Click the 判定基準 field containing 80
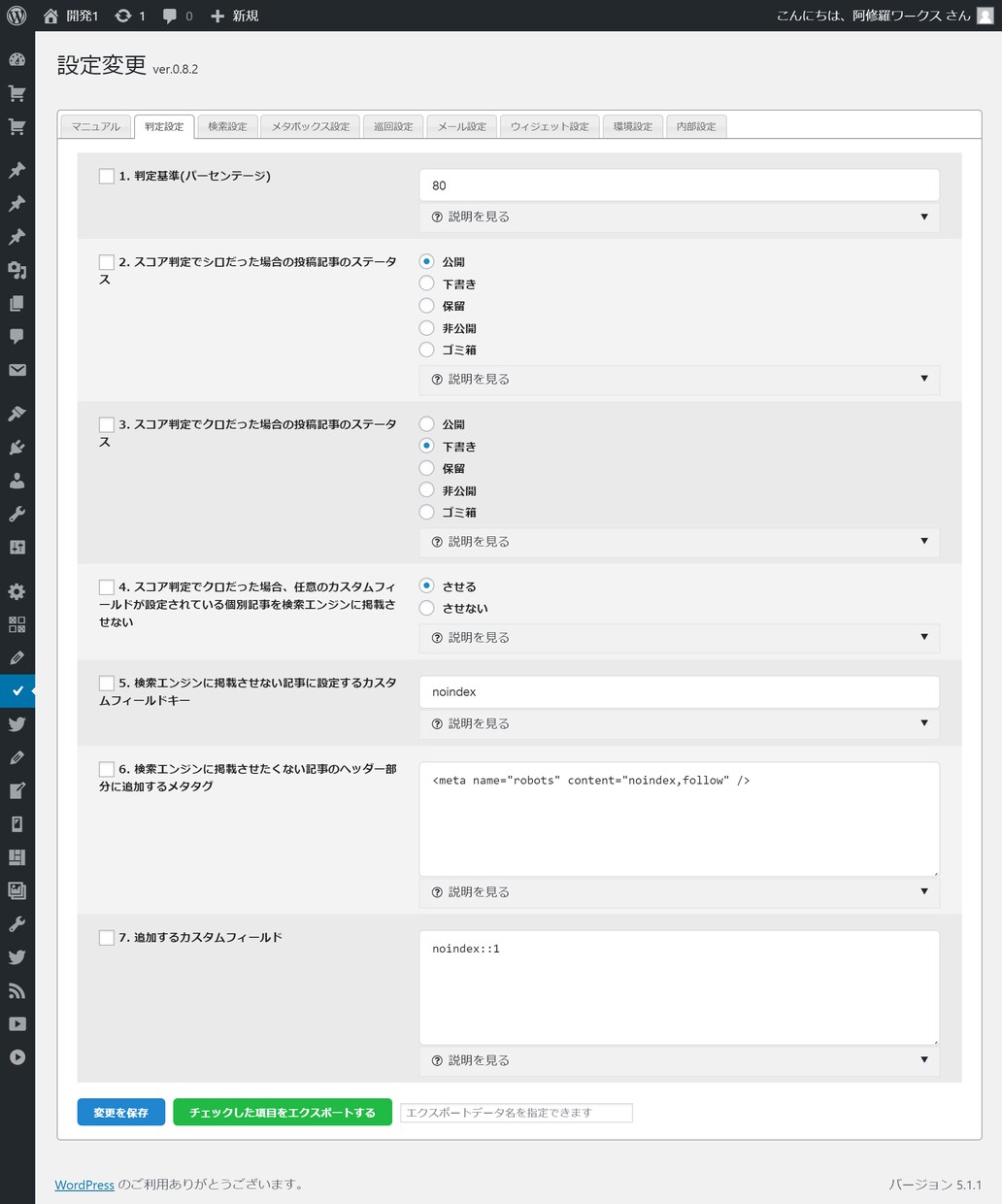Screen dimensions: 1002x1204 tap(680, 185)
